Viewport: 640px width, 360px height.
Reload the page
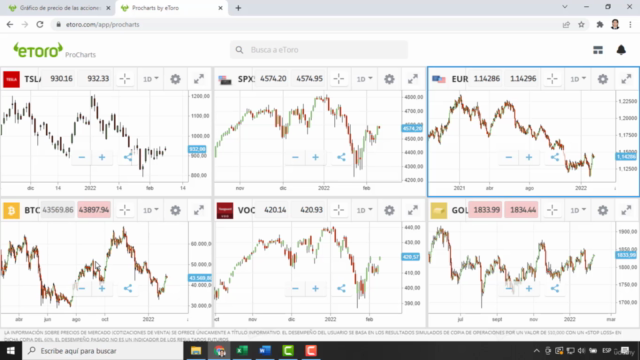click(x=40, y=24)
